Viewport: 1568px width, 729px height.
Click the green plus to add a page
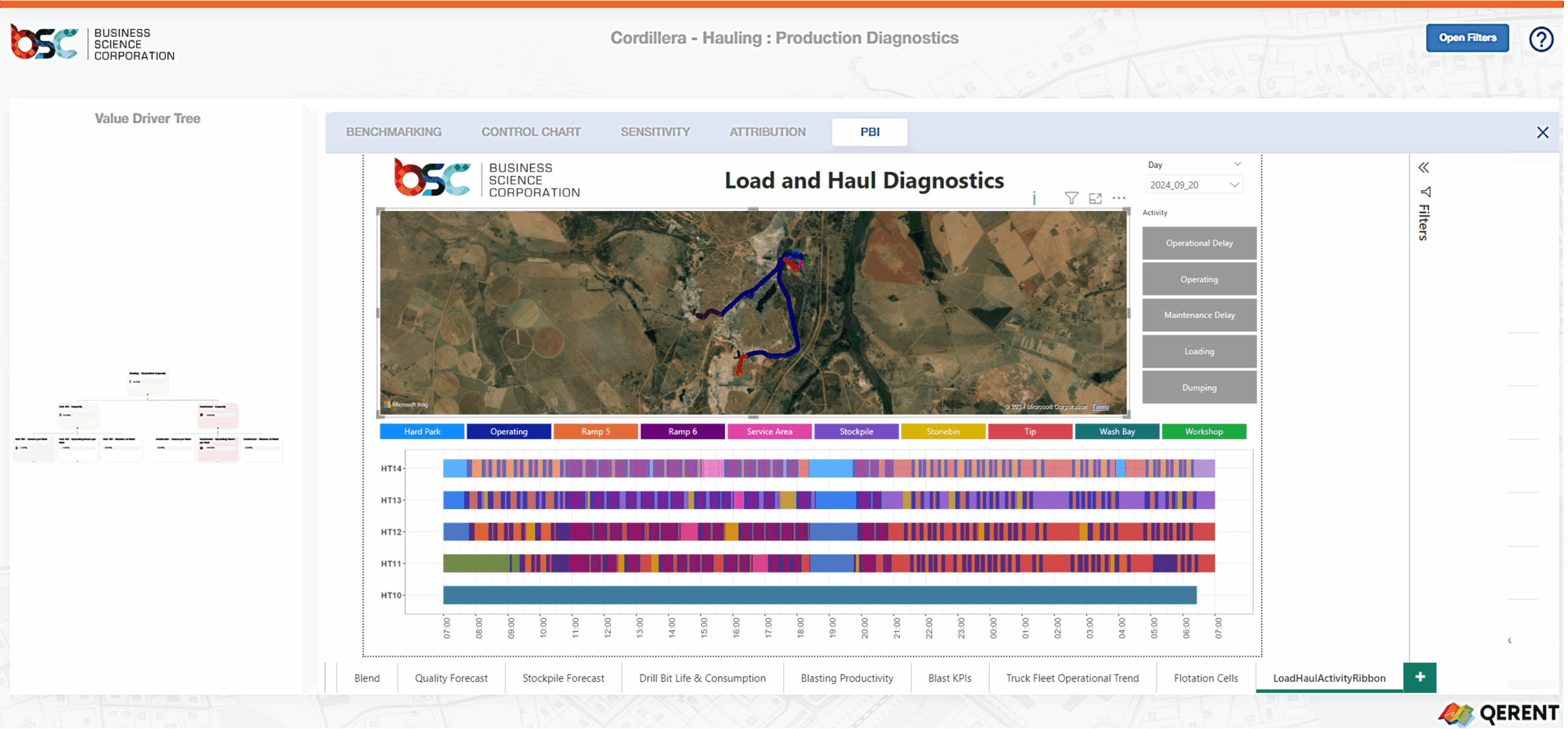click(1419, 677)
